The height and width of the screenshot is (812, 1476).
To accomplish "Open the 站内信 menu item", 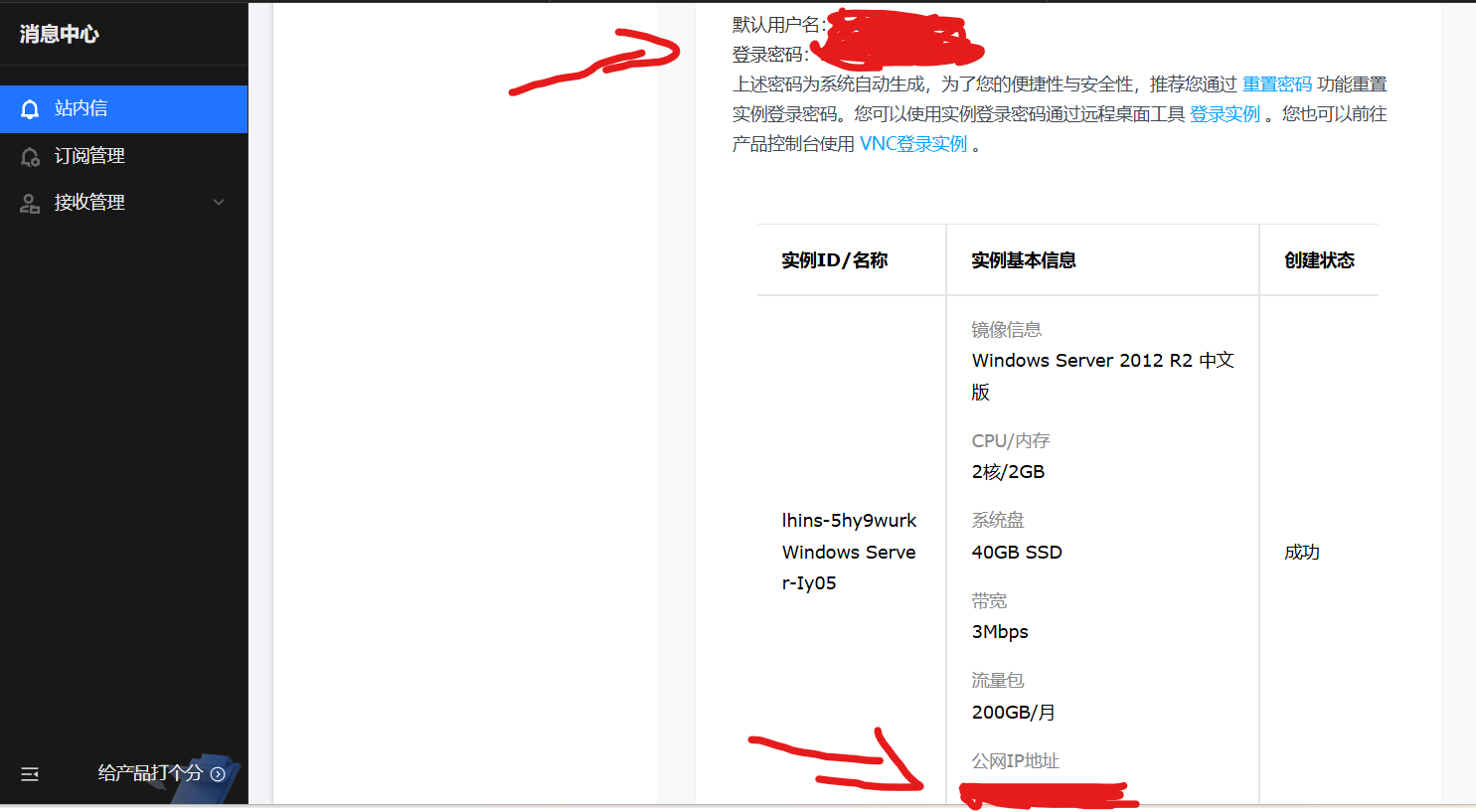I will [123, 109].
